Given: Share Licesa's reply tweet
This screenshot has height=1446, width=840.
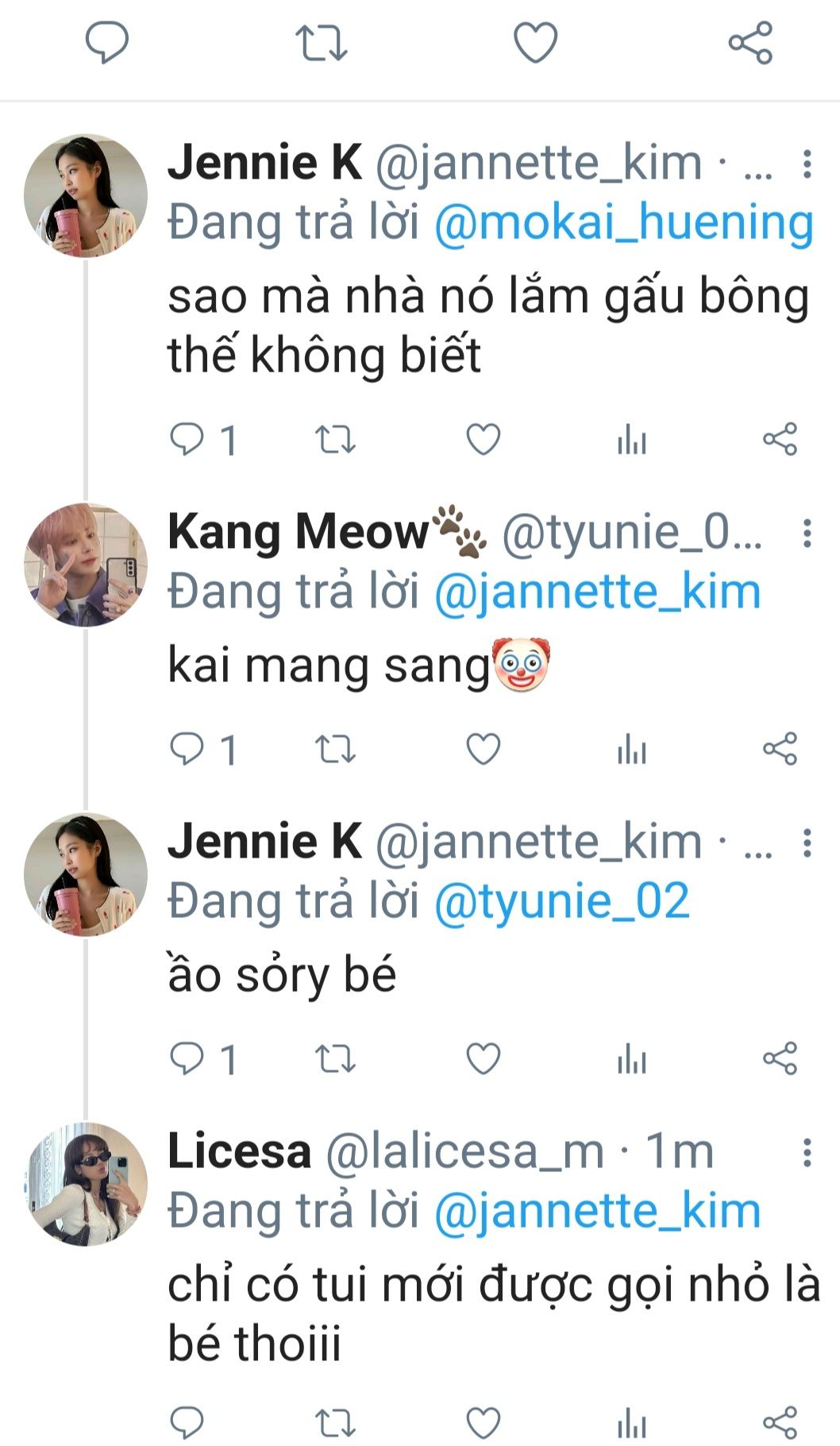Looking at the screenshot, I should click(780, 1423).
